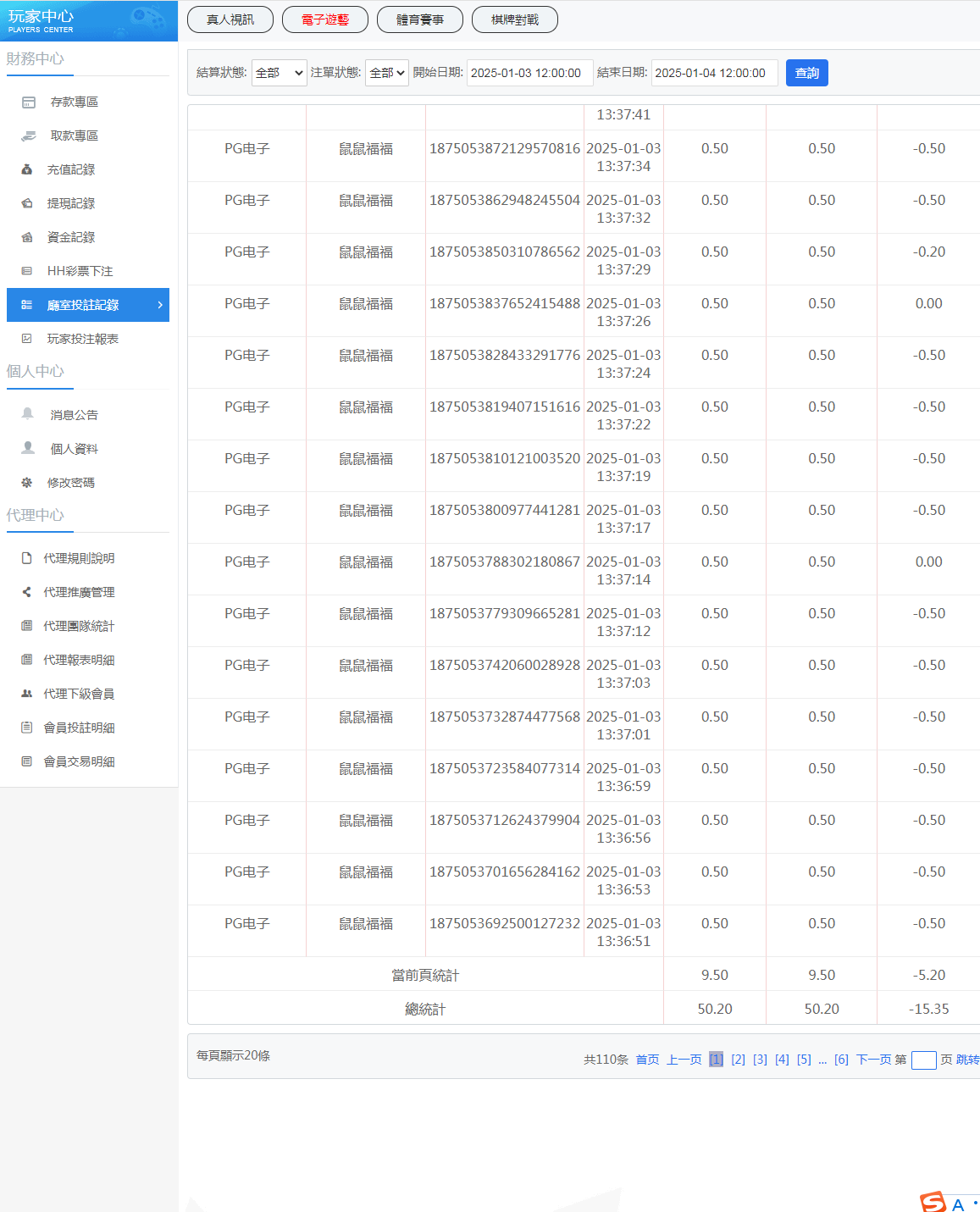Screen dimensions: 980x1212
Task: Click the fund records (資金記錄) icon
Action: 27,237
